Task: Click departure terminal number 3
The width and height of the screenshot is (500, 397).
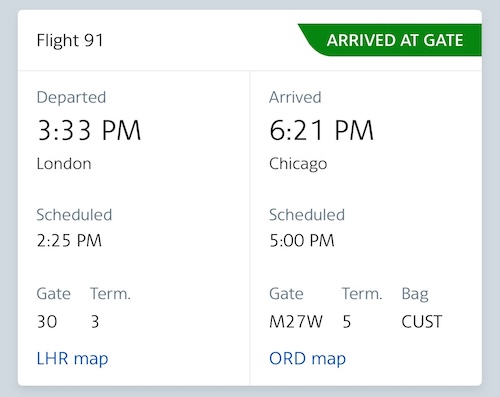Action: pos(95,322)
